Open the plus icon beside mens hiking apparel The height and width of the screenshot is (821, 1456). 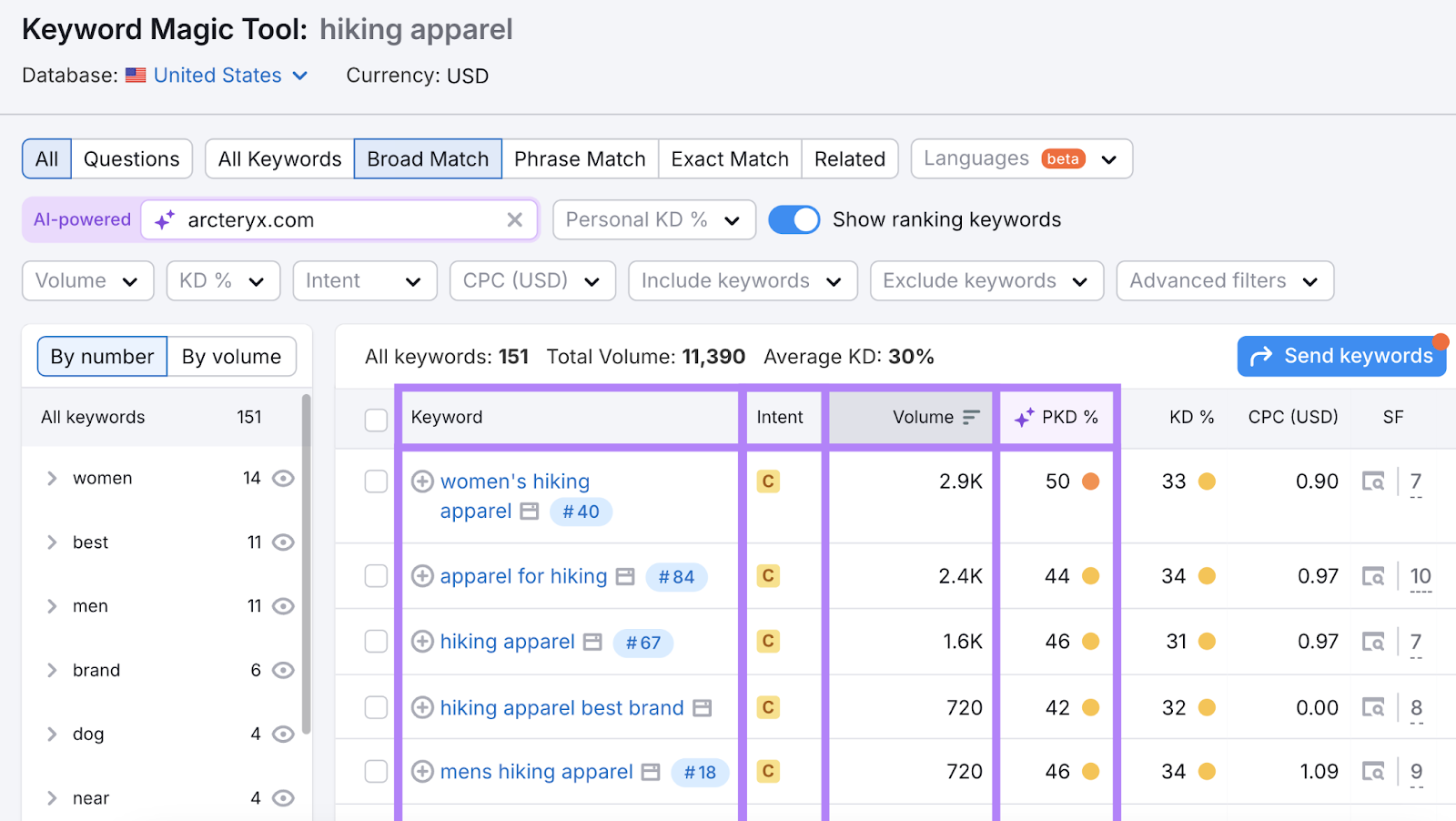[422, 771]
